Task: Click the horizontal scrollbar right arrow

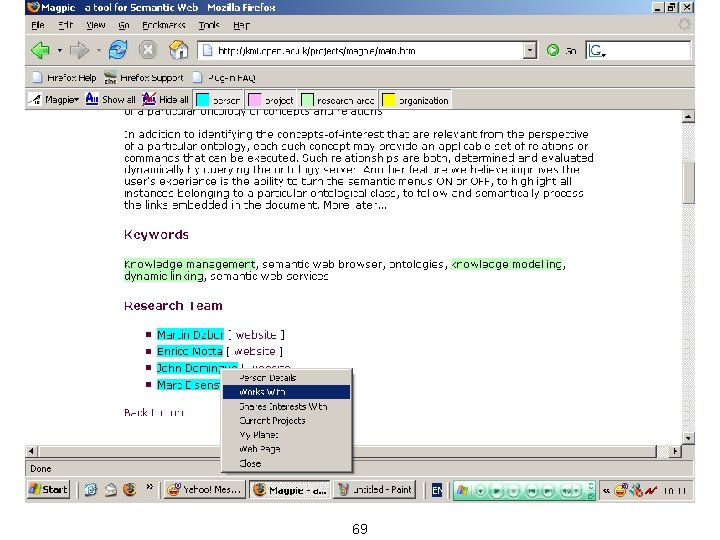Action: pyautogui.click(x=675, y=451)
